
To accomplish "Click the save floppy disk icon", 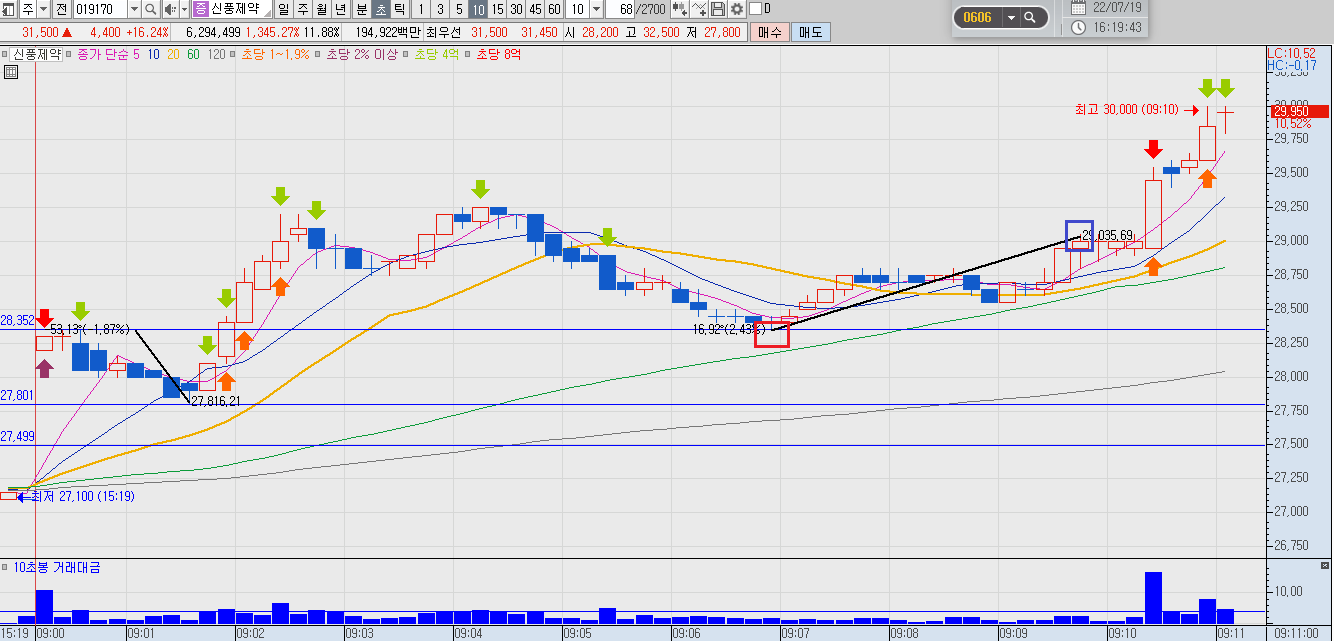I will click(x=718, y=9).
